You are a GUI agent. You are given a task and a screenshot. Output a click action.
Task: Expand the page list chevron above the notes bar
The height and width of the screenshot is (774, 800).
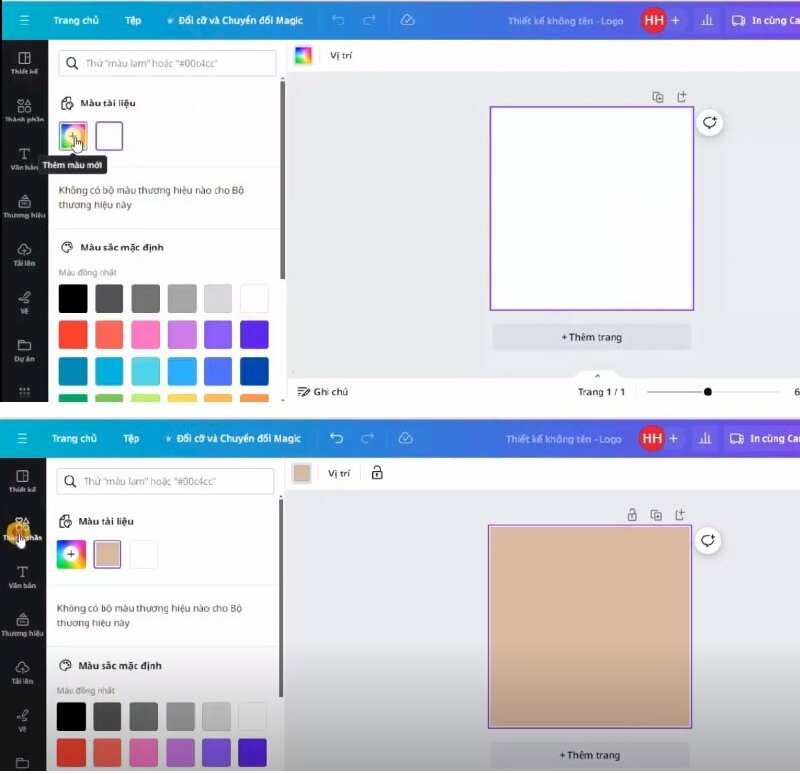[598, 375]
